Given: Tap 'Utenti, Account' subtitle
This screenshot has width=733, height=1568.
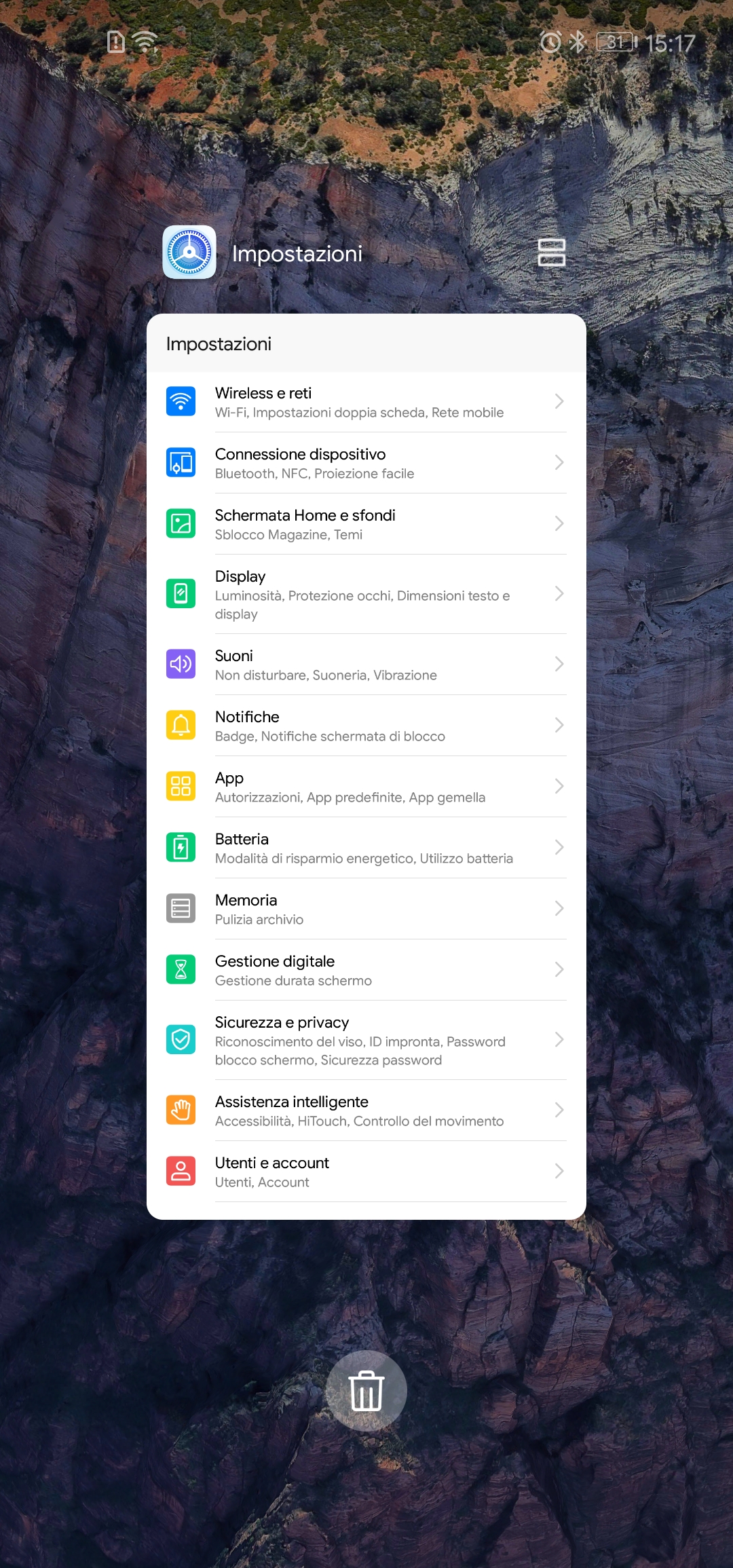Looking at the screenshot, I should click(262, 1182).
